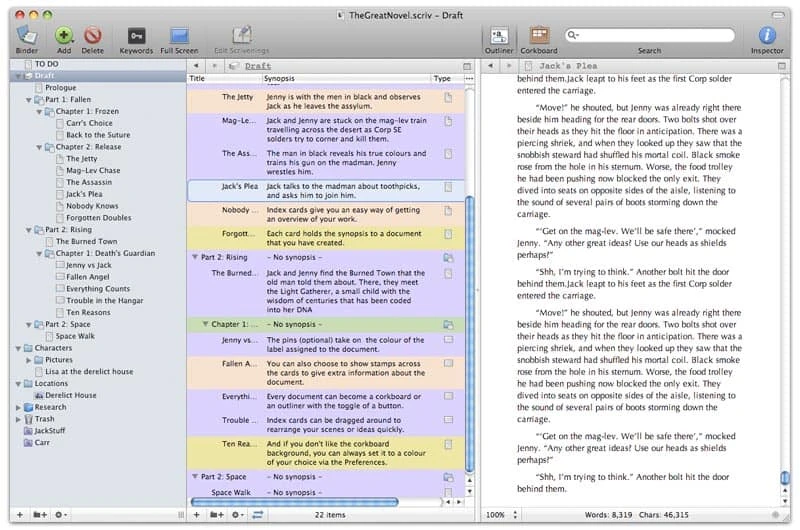Select the Derelict House image item
The width and height of the screenshot is (800, 530).
pos(70,395)
